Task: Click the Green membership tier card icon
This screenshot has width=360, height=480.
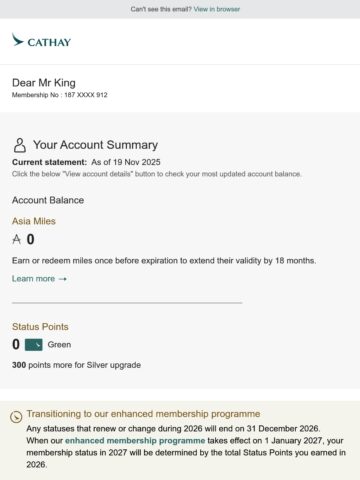Action: tap(34, 345)
